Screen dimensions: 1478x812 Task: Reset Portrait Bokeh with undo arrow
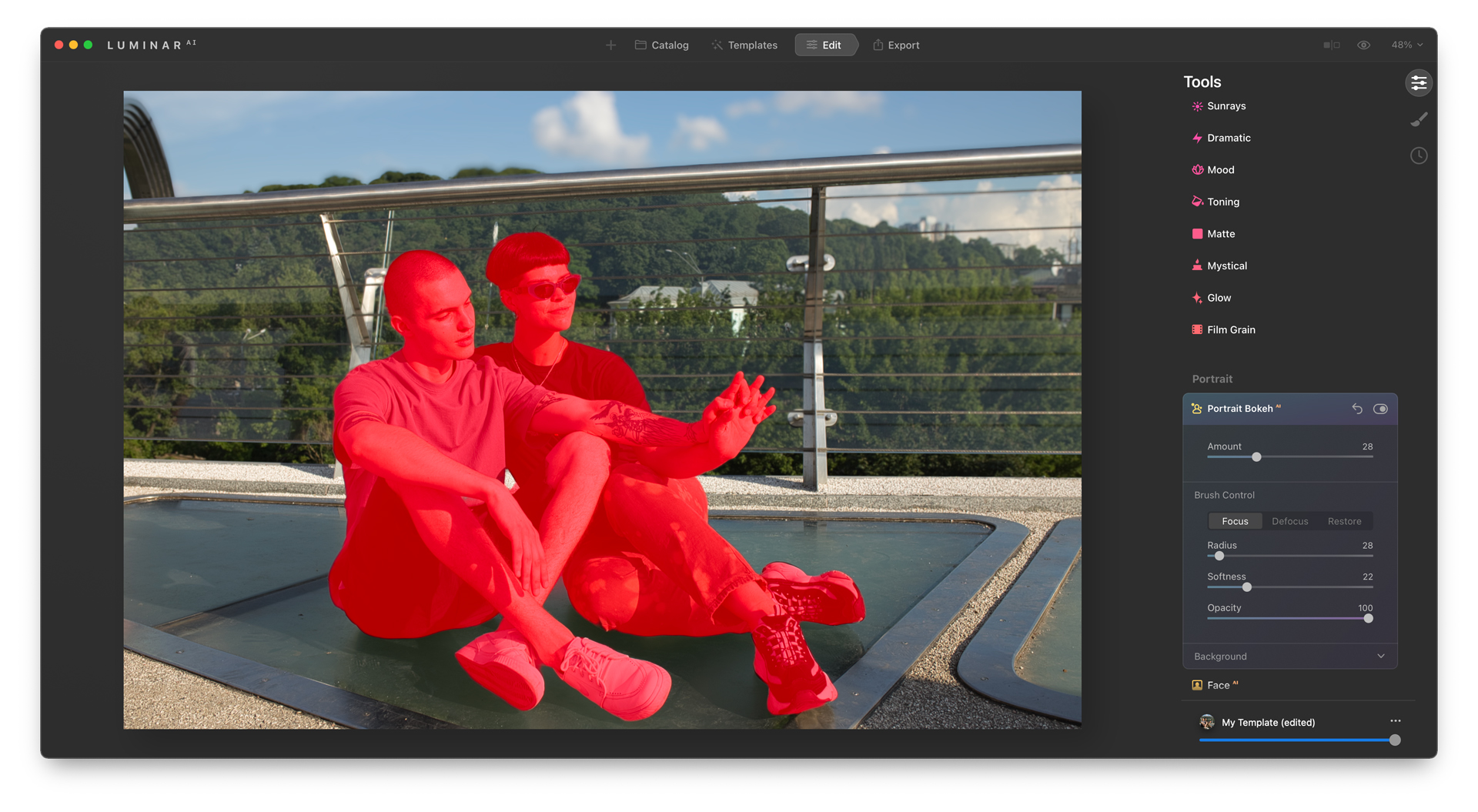tap(1357, 409)
